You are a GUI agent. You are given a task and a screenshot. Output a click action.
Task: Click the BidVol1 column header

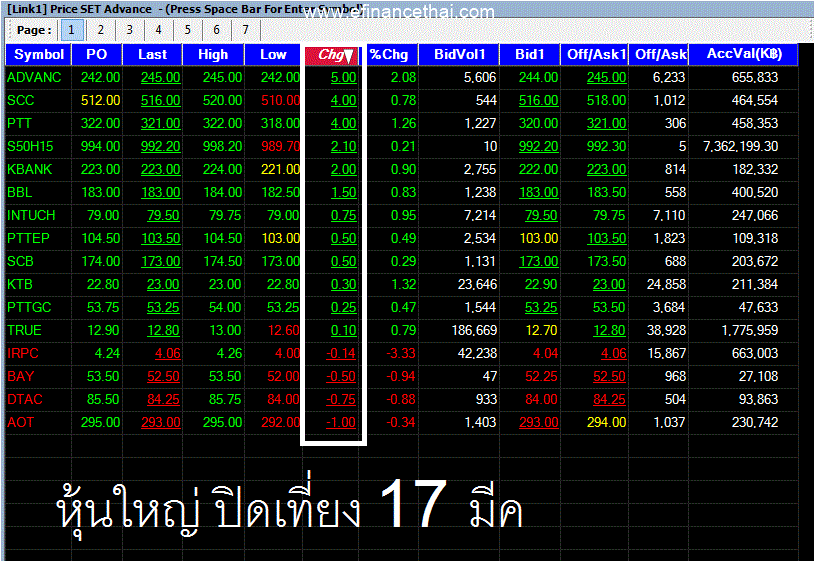pos(459,54)
